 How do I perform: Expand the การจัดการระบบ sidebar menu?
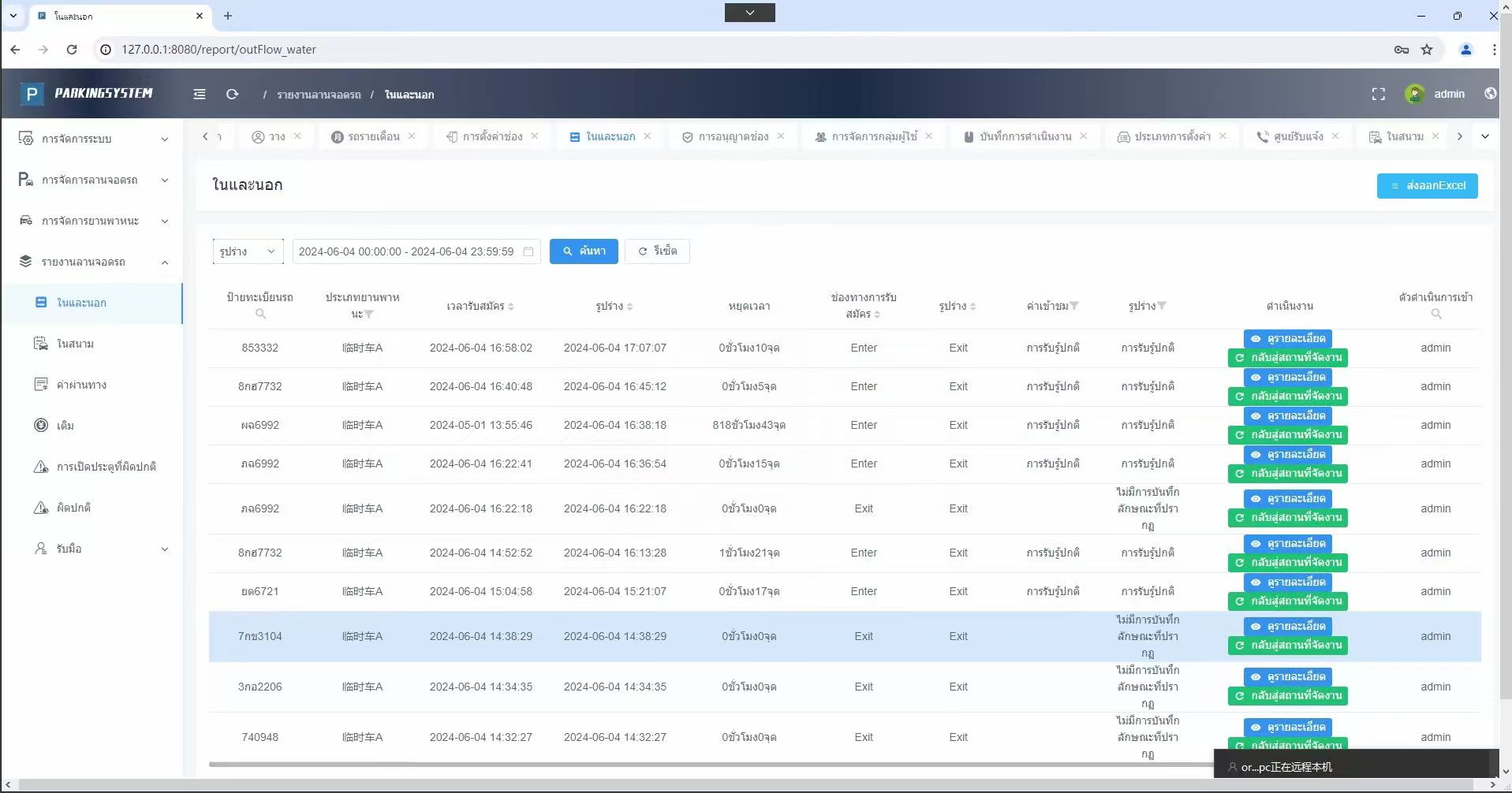pos(92,139)
